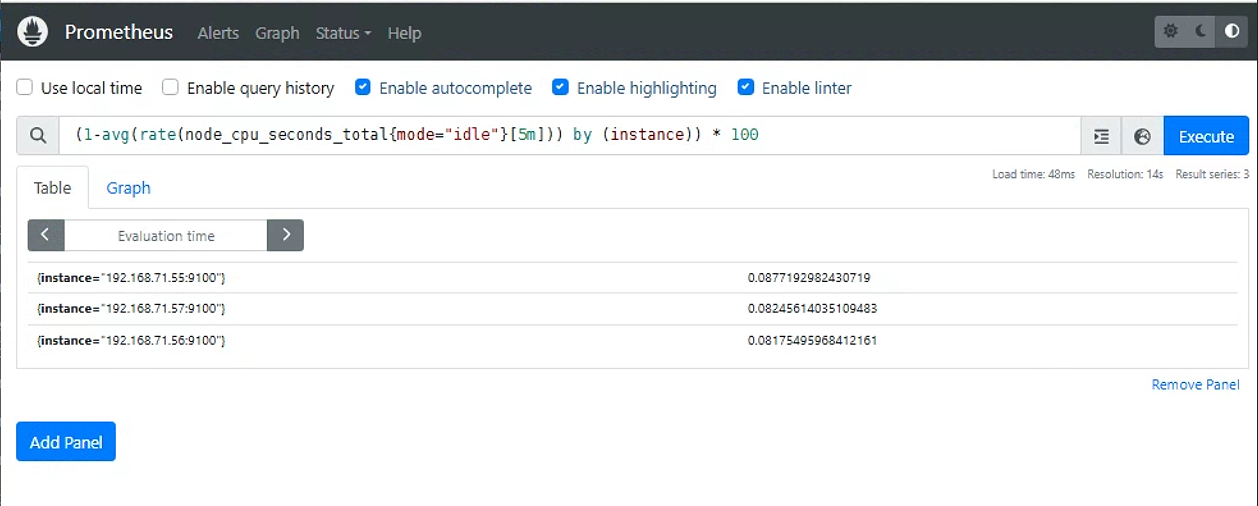Focus the PromQL expression input field
Screen dimensions: 1258x506
click(x=569, y=136)
